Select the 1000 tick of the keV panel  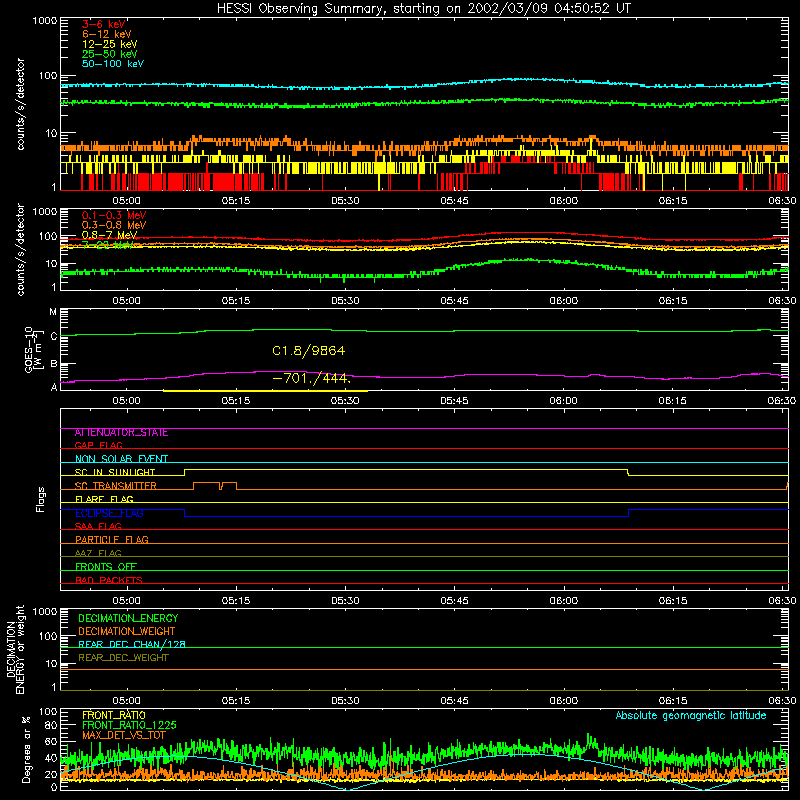point(44,21)
